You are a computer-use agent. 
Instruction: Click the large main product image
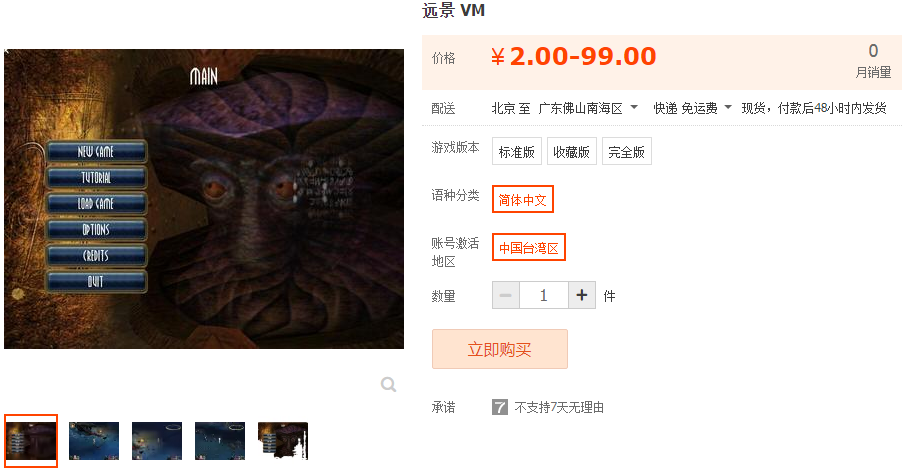click(x=204, y=199)
